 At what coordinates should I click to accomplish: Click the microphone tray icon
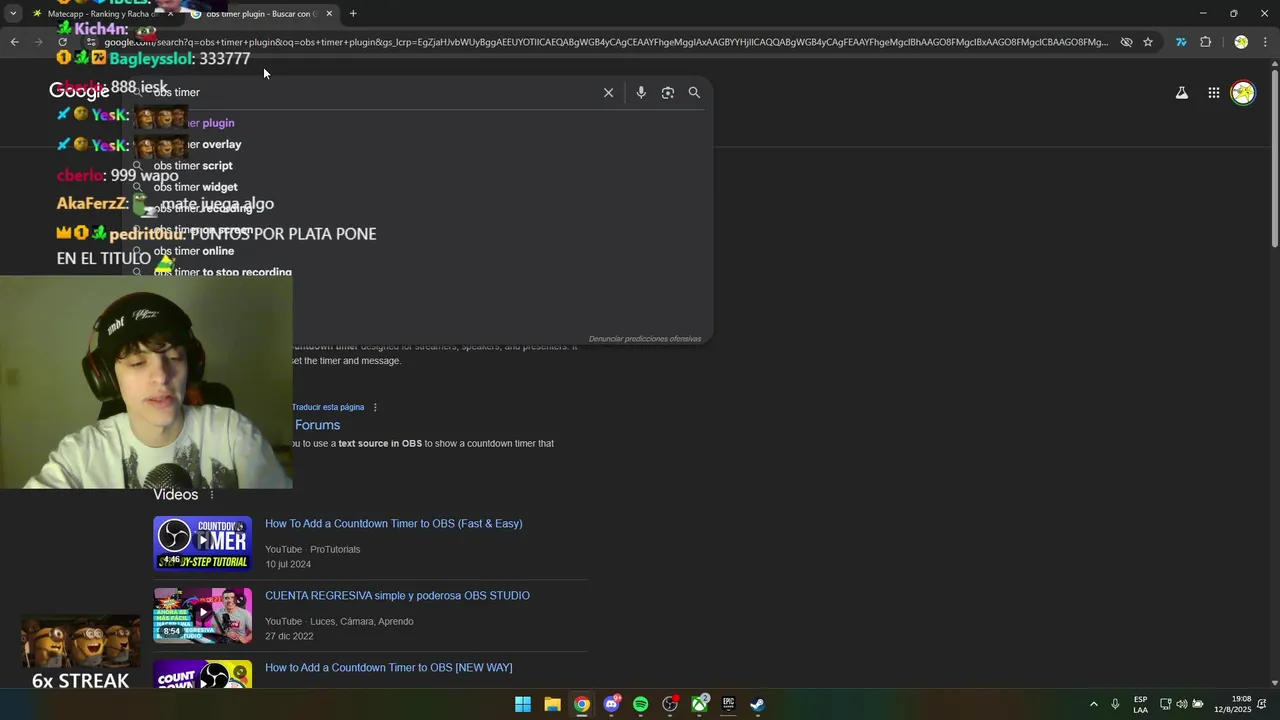coord(1115,705)
